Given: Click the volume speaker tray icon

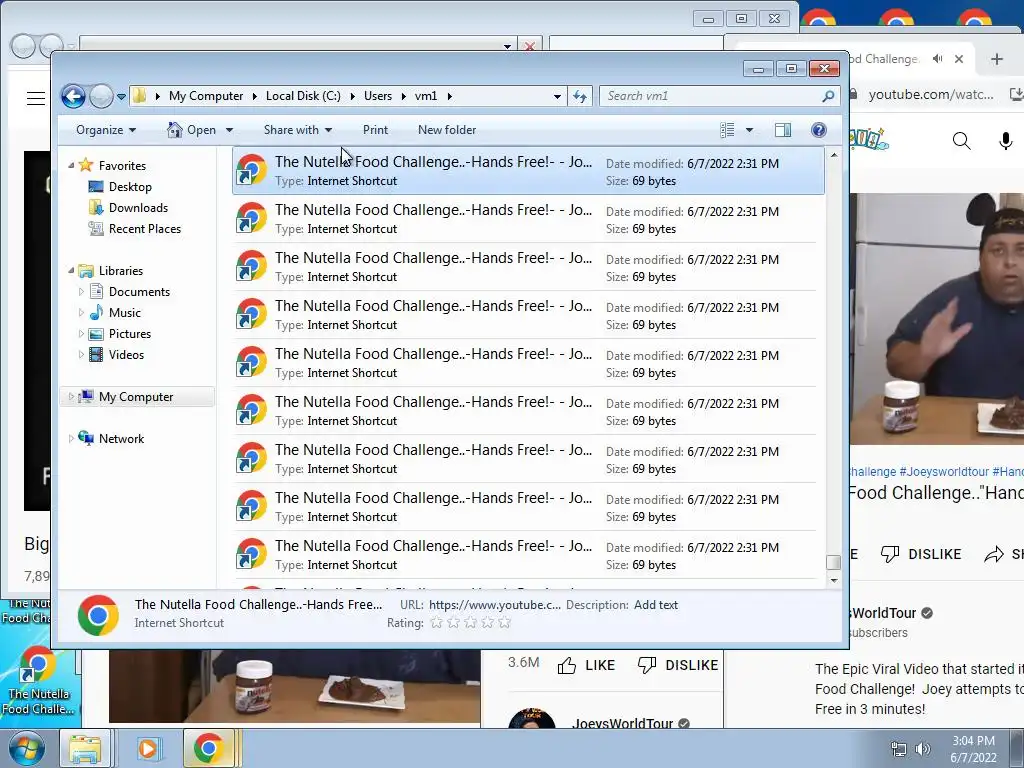Looking at the screenshot, I should tap(923, 749).
